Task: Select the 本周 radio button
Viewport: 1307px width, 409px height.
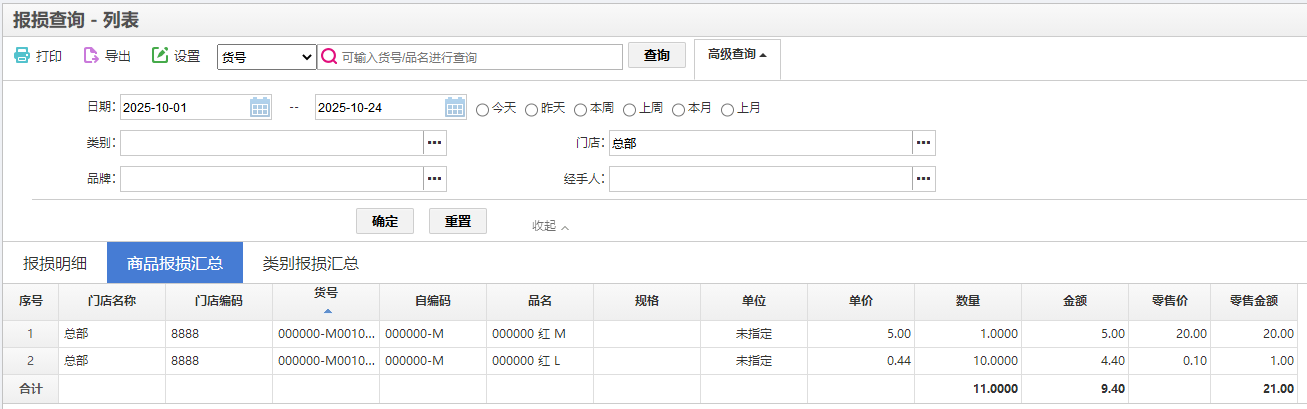Action: [581, 109]
